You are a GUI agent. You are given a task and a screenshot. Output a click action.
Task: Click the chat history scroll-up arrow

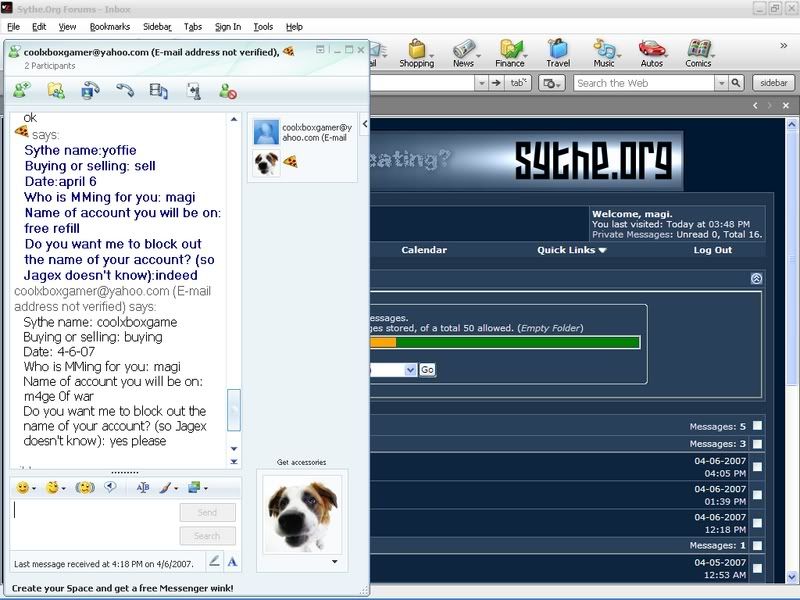click(x=234, y=119)
